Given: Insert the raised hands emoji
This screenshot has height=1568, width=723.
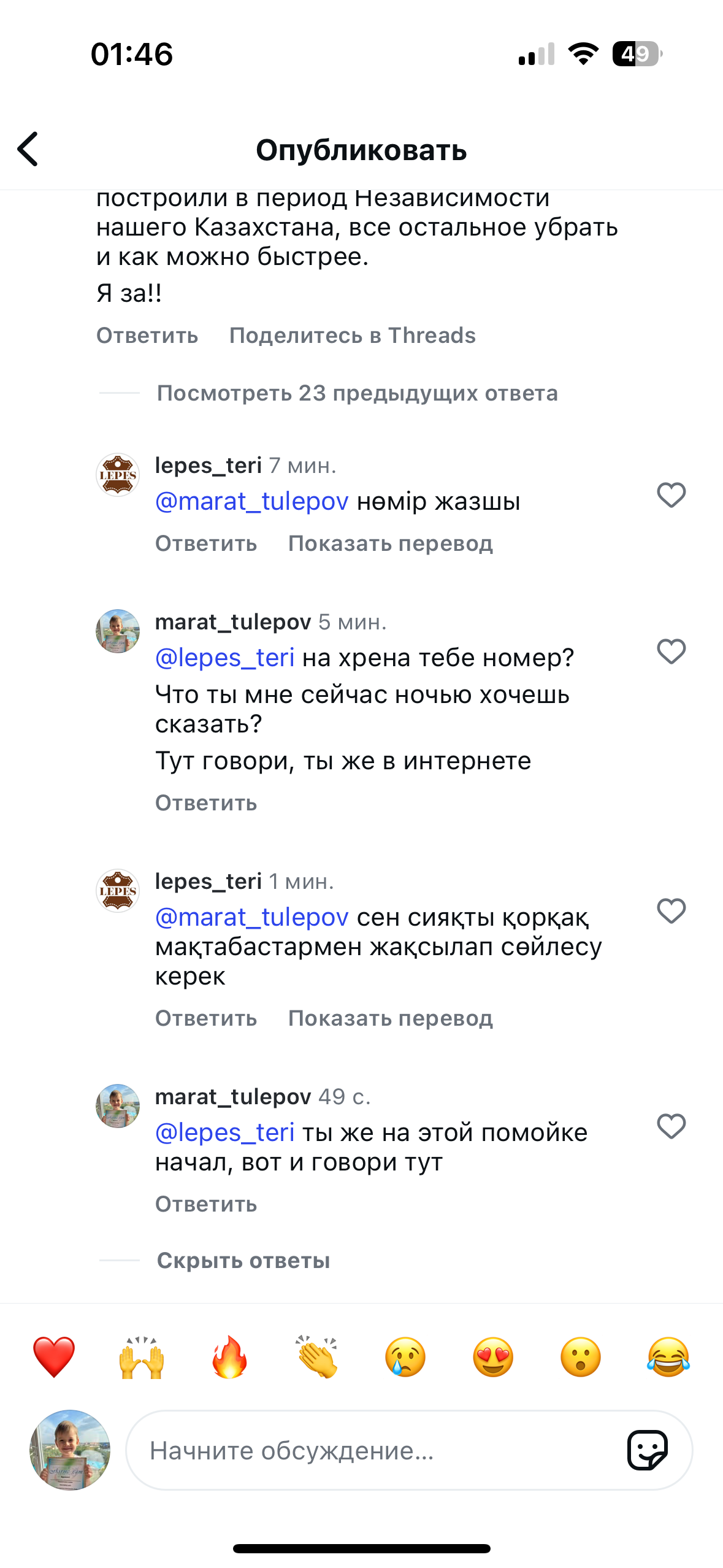Looking at the screenshot, I should point(142,1357).
